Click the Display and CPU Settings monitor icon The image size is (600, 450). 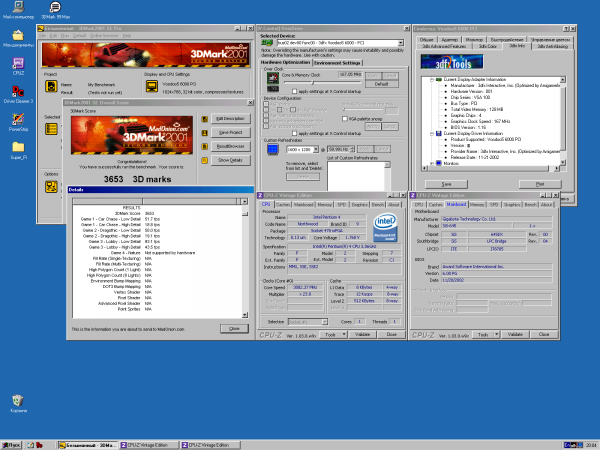coord(152,86)
